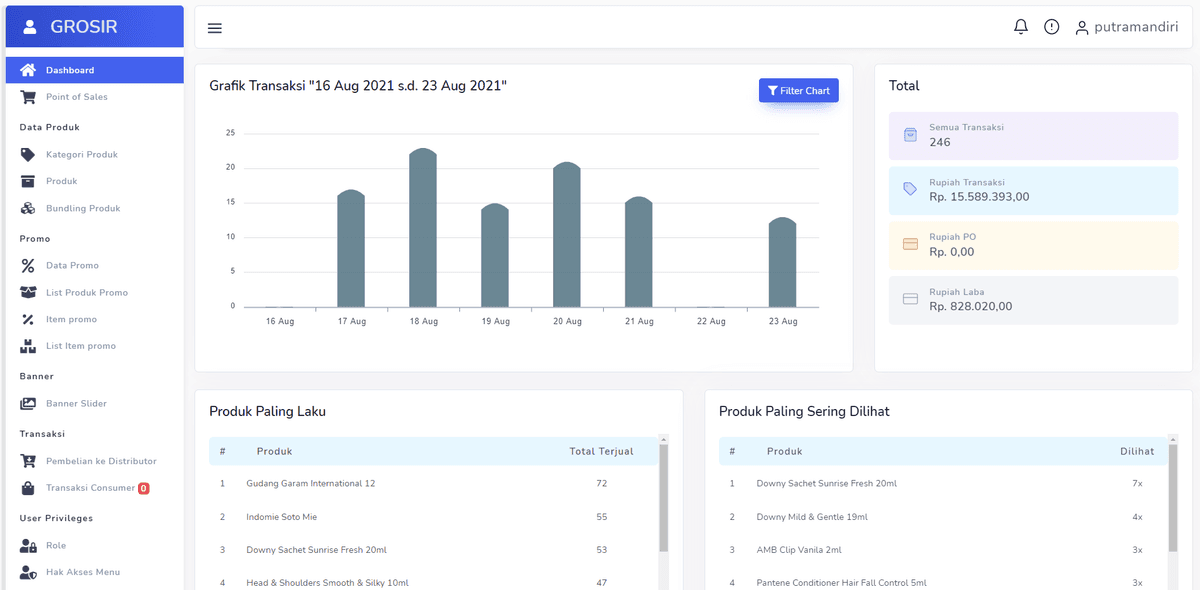Open Pembelian ke Distributor page
1200x590 pixels.
pos(100,461)
